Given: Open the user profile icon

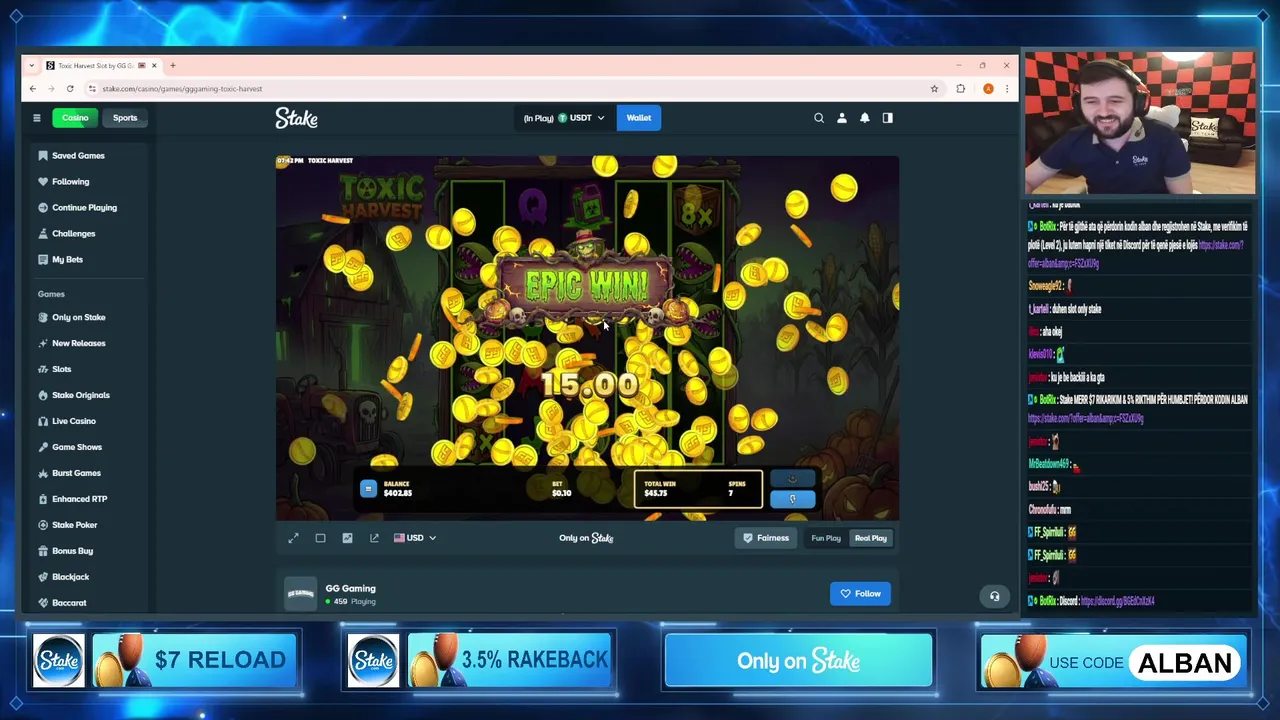Looking at the screenshot, I should [842, 118].
